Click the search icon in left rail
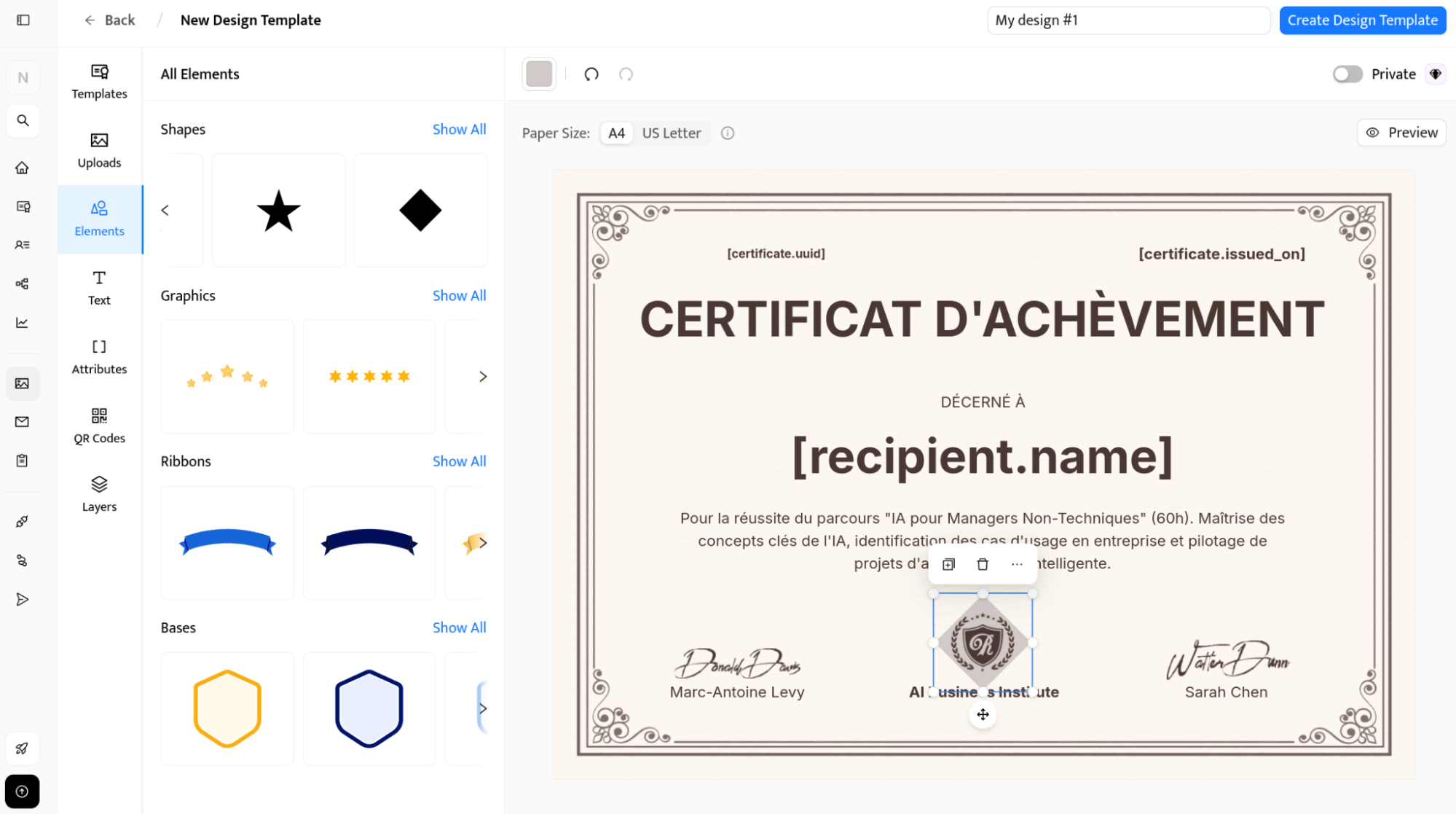The height and width of the screenshot is (814, 1456). pos(23,120)
